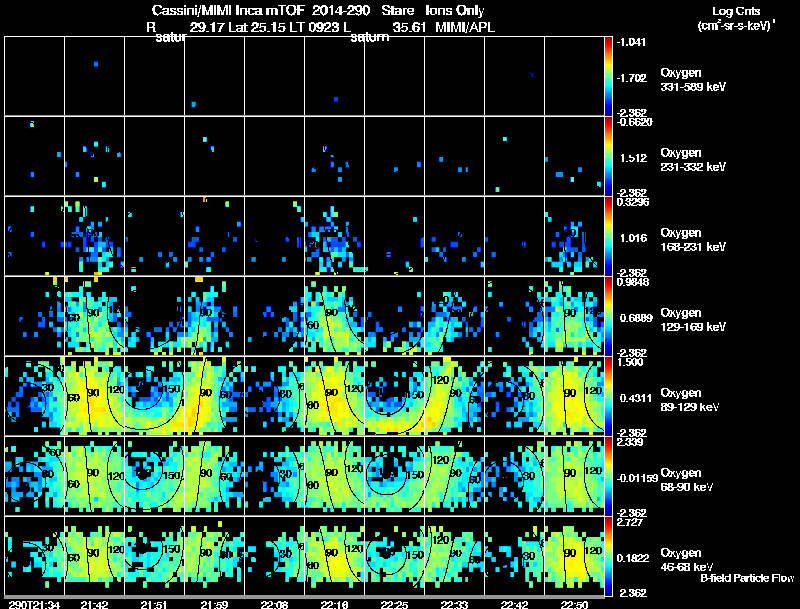The width and height of the screenshot is (800, 609).
Task: Open the 46-68 keV frame at 22:50
Action: [574, 556]
